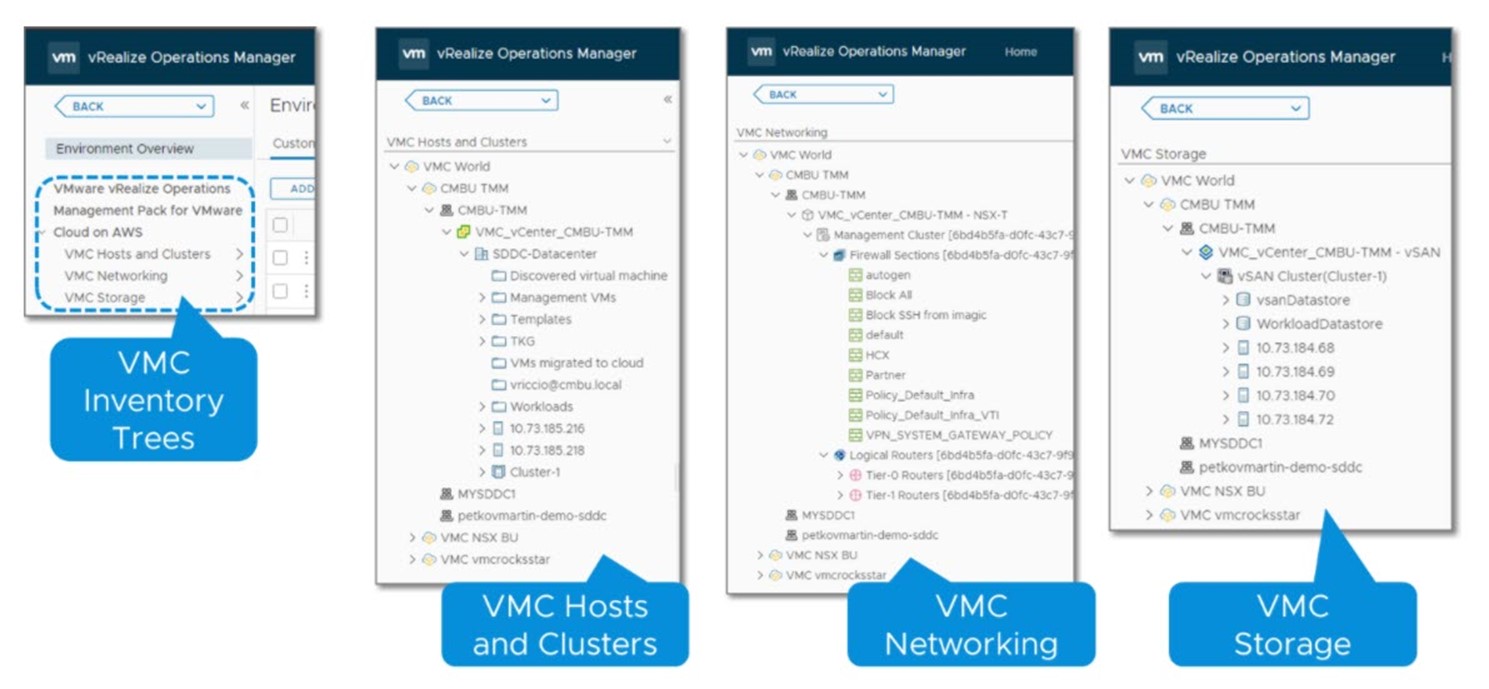Select VMC Storage in the inventory trees list
Viewport: 1489px width, 689px height.
(x=105, y=298)
